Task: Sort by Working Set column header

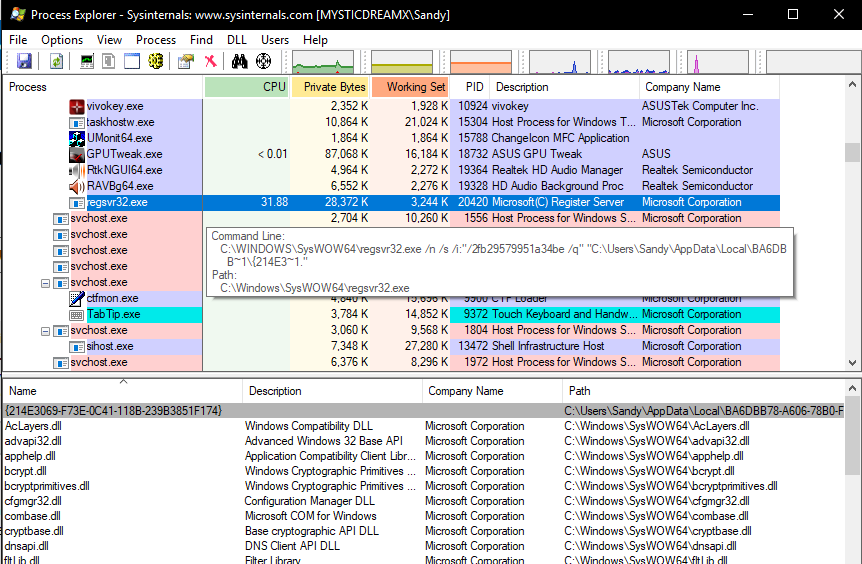Action: (410, 87)
